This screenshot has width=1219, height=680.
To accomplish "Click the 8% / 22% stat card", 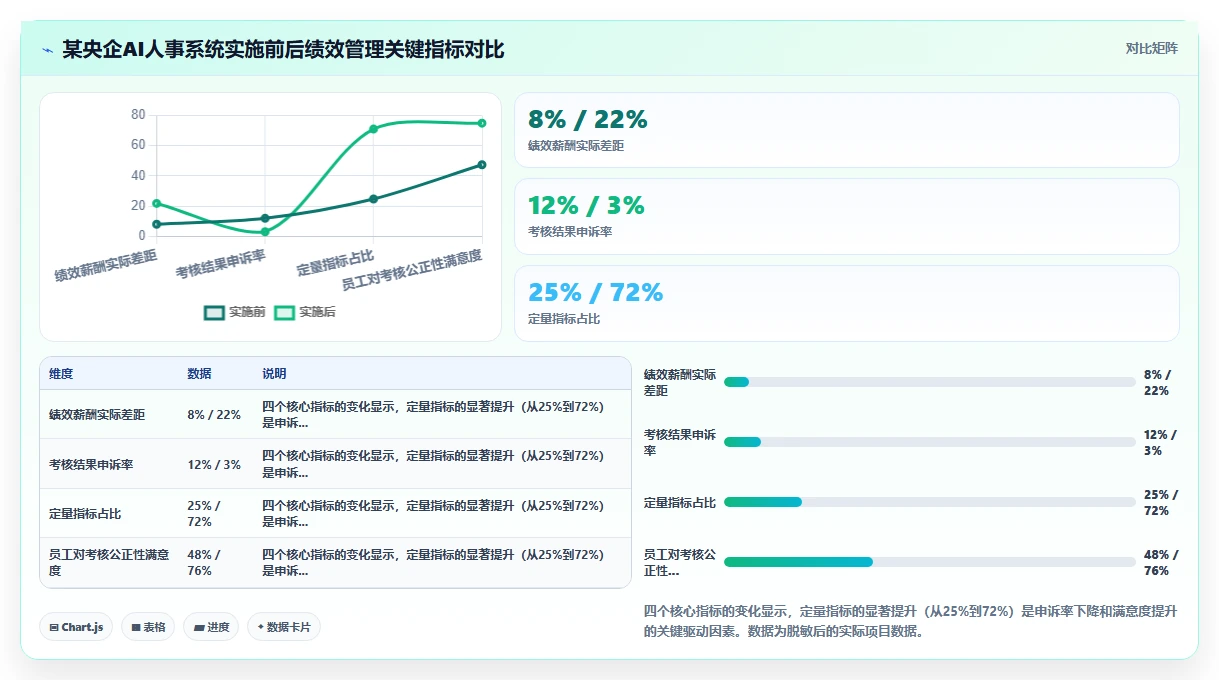I will pos(846,130).
